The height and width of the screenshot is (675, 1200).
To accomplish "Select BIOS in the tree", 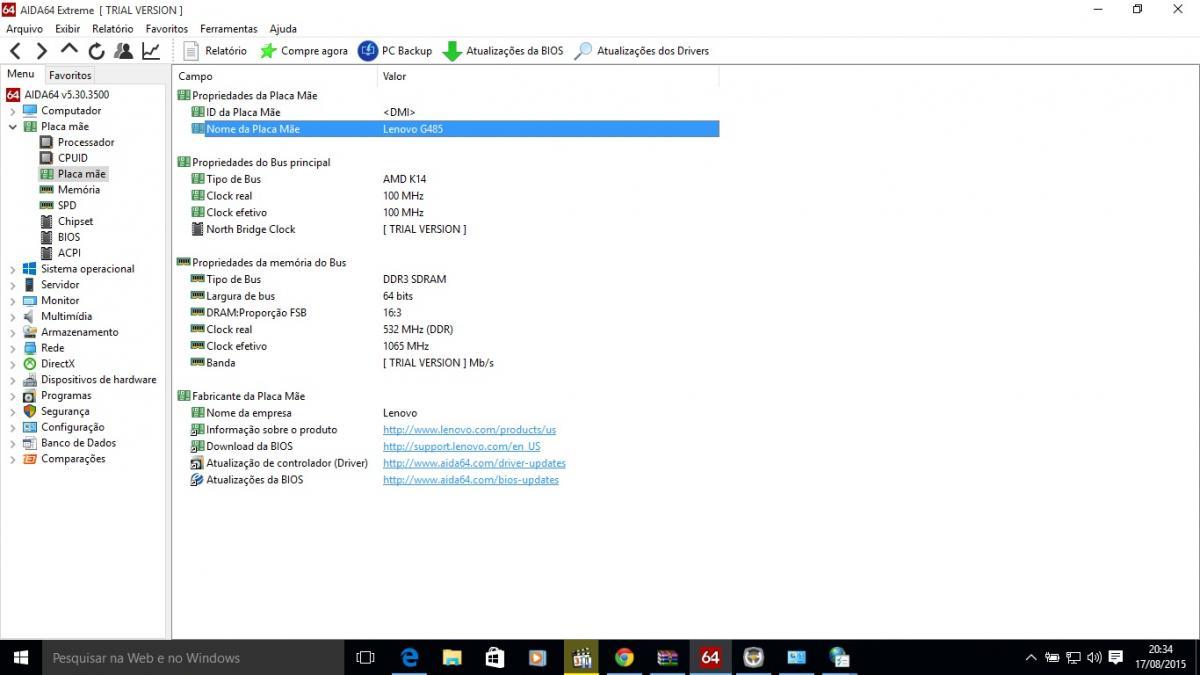I will [69, 237].
